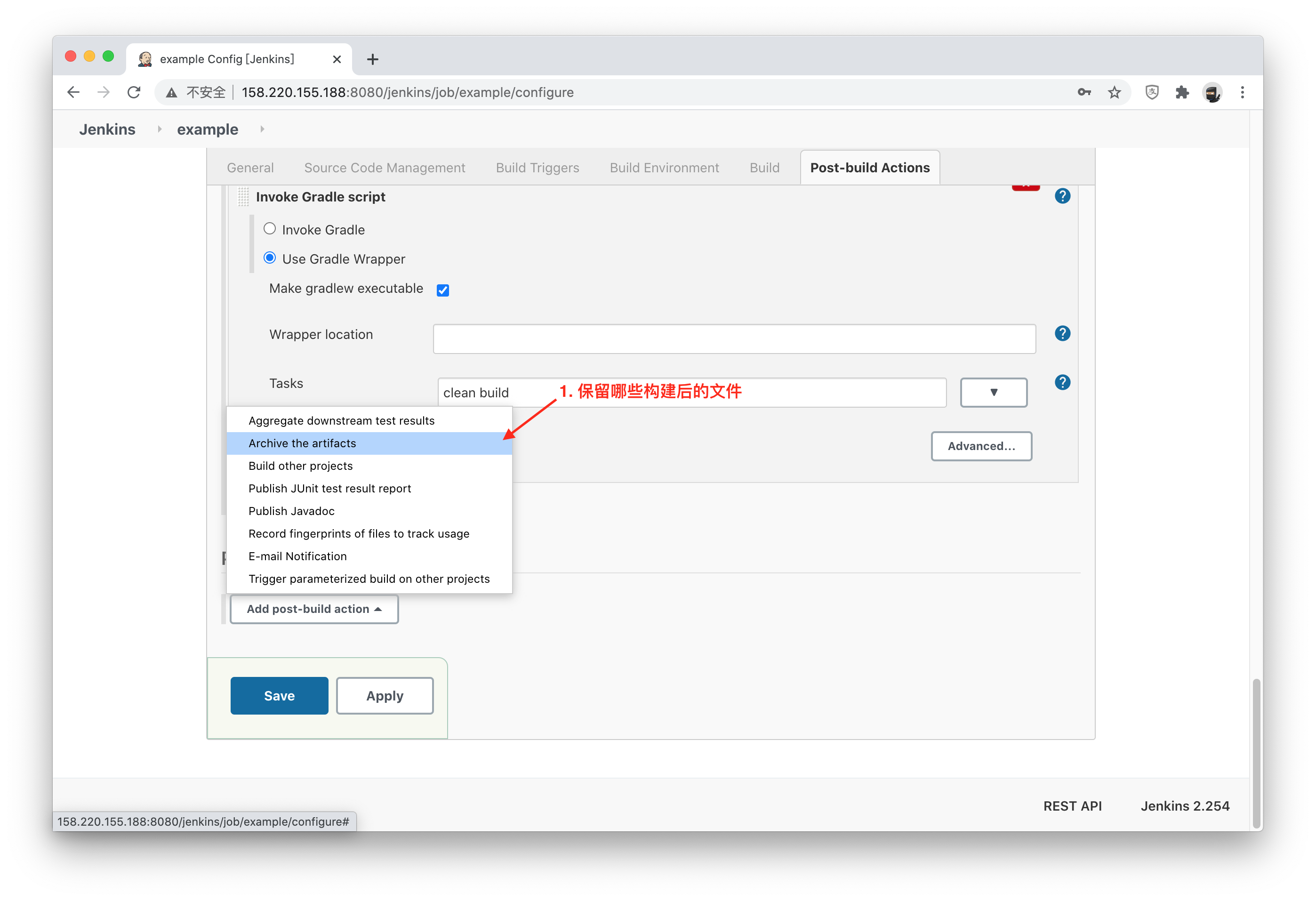This screenshot has width=1316, height=901.
Task: Open the Advanced... options button
Action: pos(981,446)
